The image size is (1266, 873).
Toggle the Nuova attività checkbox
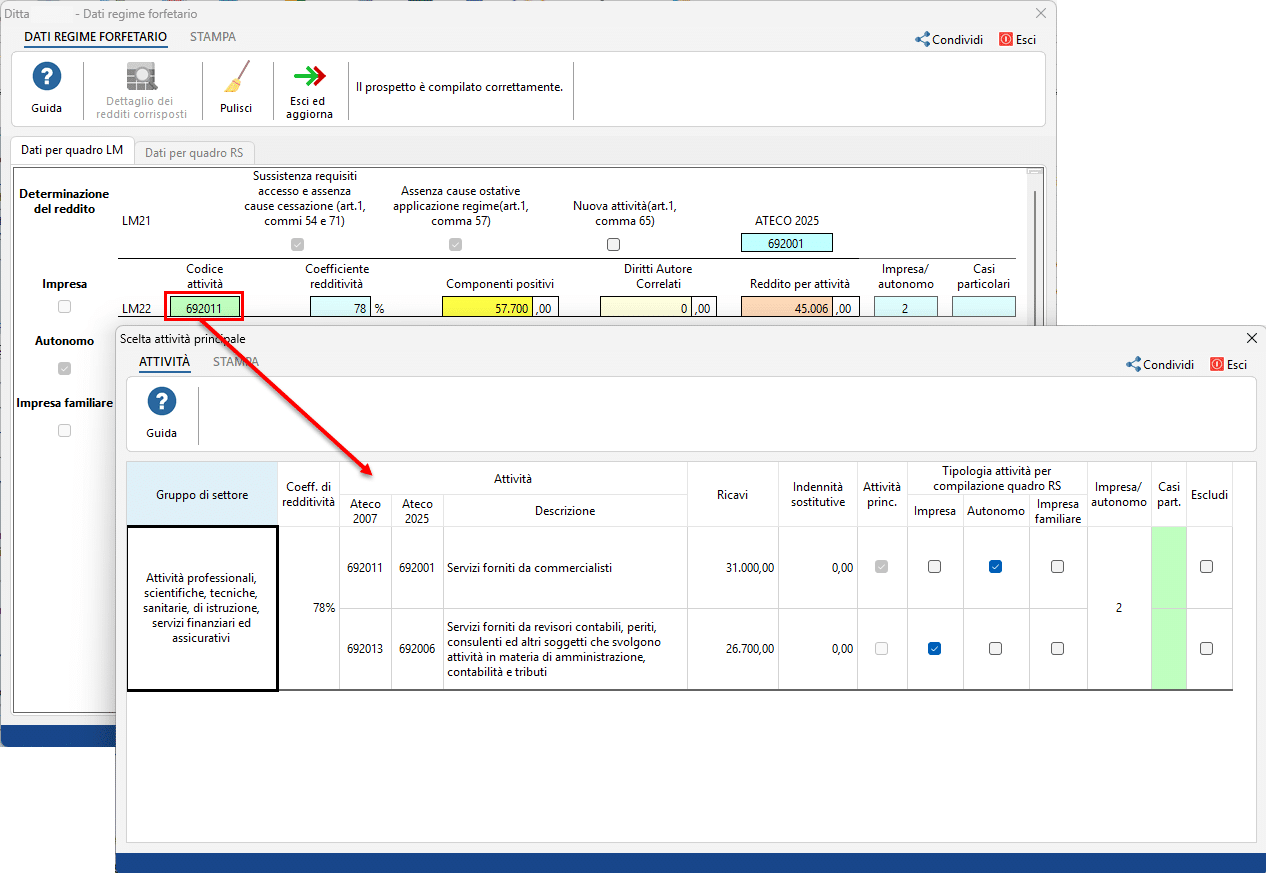[613, 245]
